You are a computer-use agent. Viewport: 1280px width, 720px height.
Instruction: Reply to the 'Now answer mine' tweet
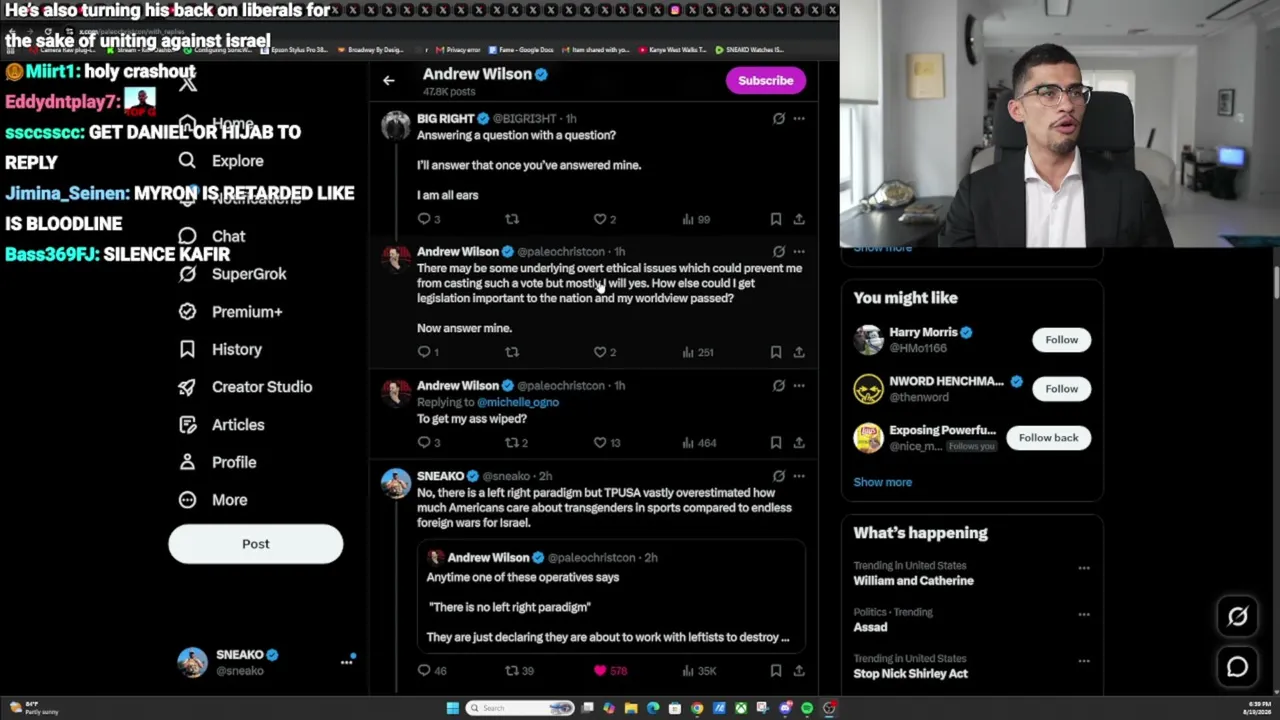tap(429, 352)
